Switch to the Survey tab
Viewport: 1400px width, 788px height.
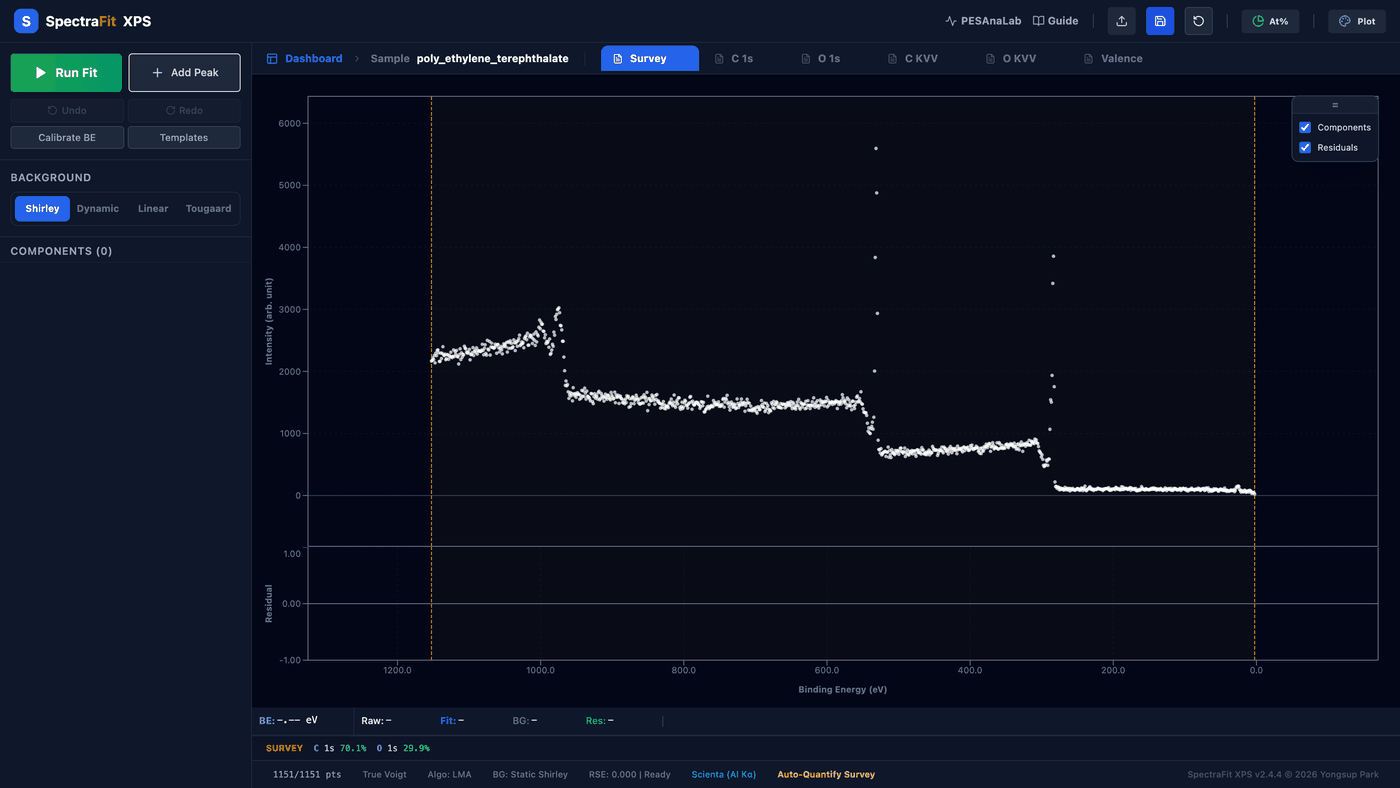coord(649,59)
